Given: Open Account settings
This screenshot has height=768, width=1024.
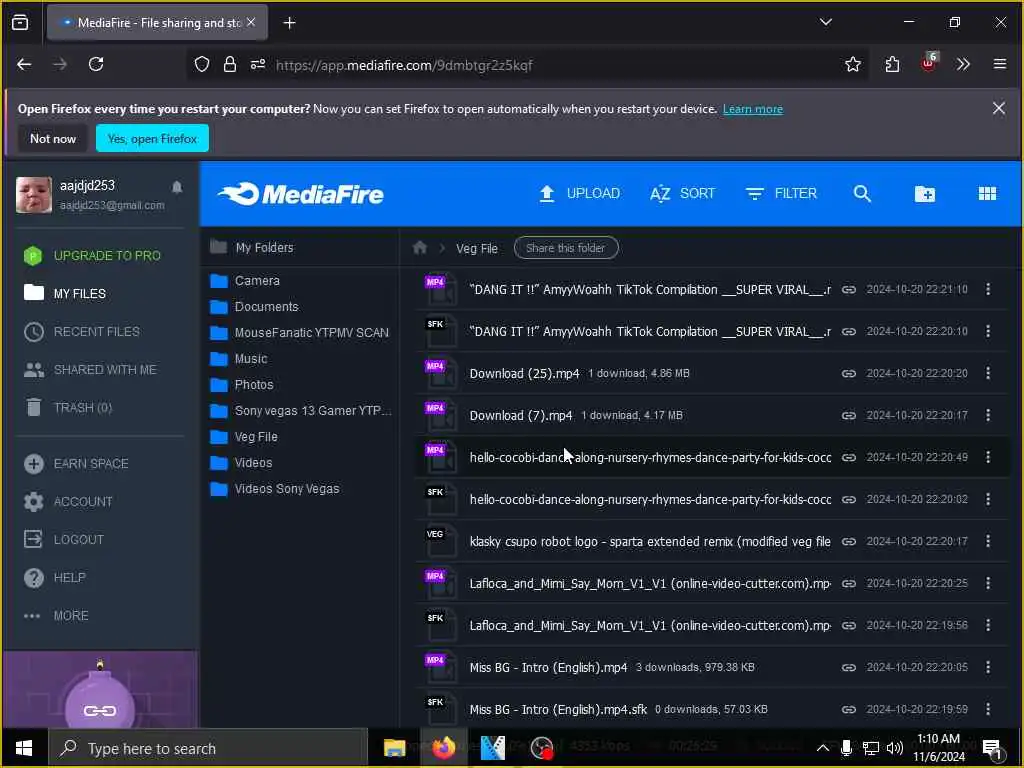Looking at the screenshot, I should [x=68, y=502].
